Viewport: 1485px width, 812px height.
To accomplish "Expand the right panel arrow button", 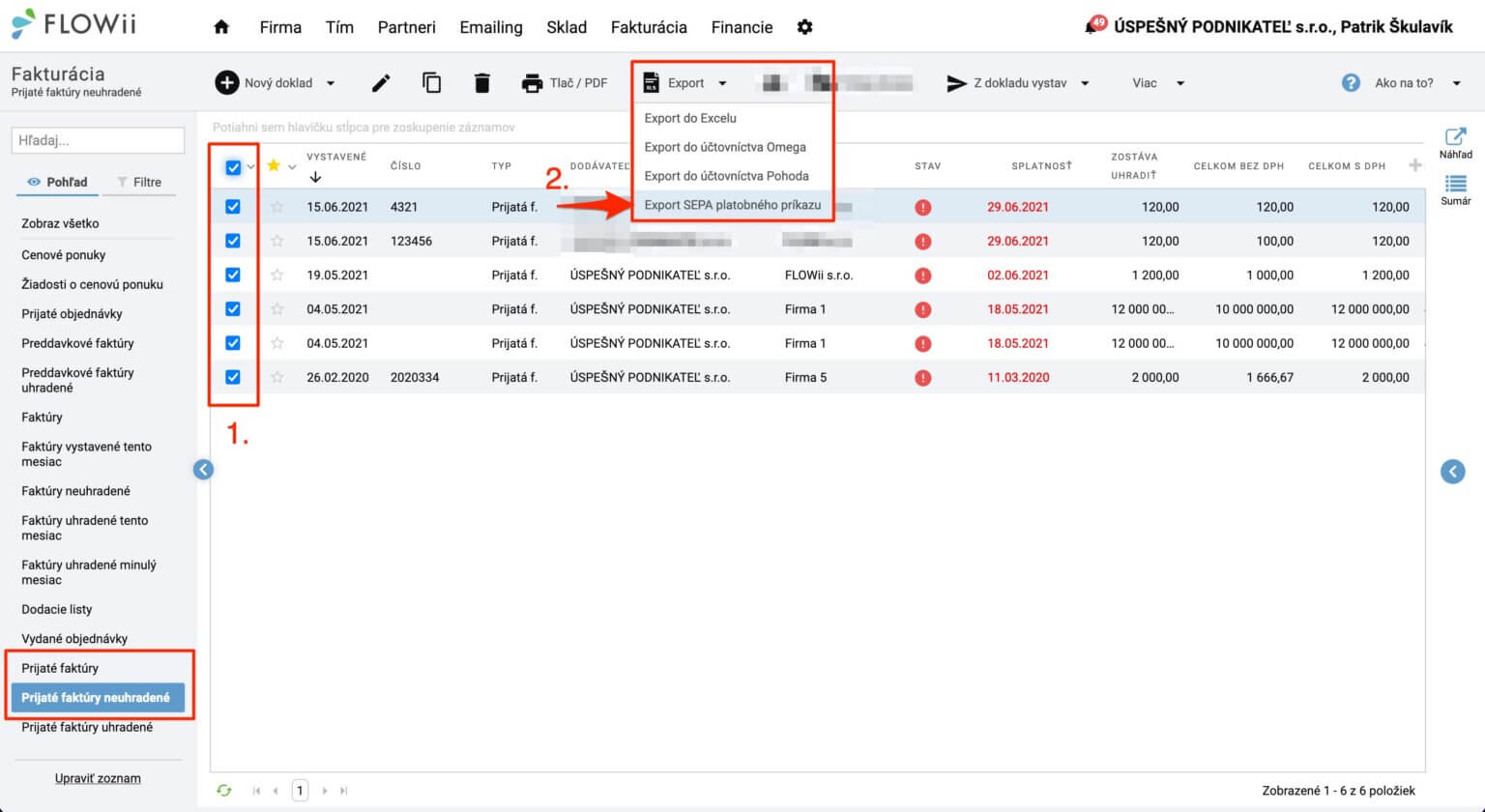I will 1452,471.
